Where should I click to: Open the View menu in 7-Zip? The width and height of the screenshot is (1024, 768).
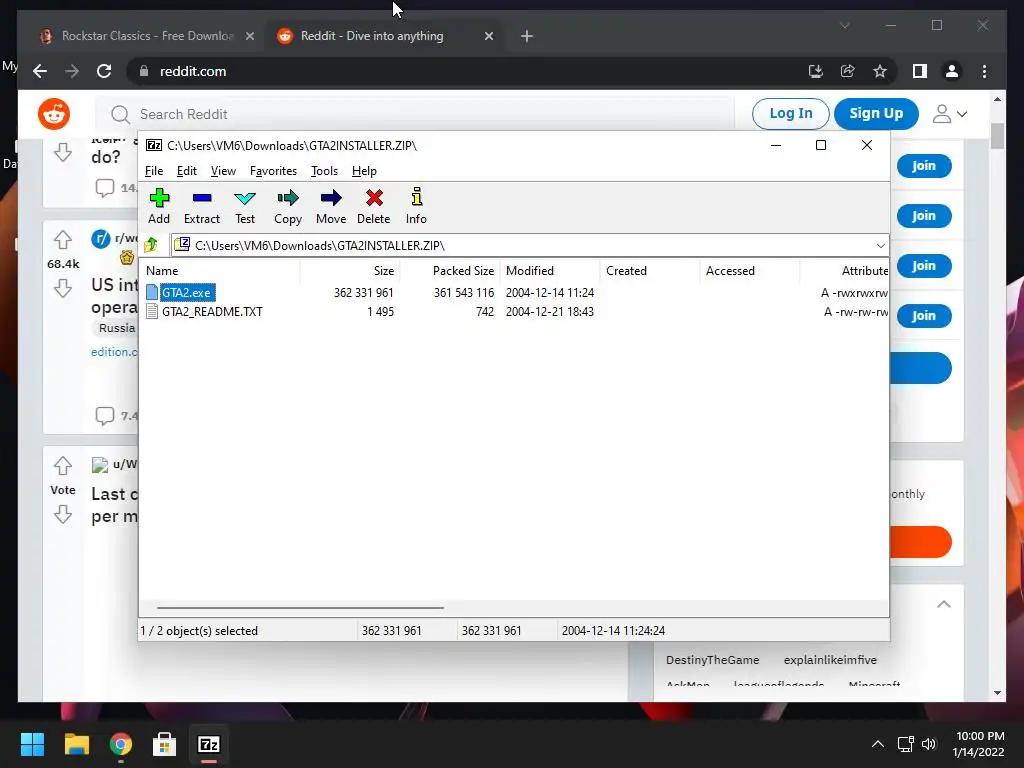pyautogui.click(x=223, y=171)
